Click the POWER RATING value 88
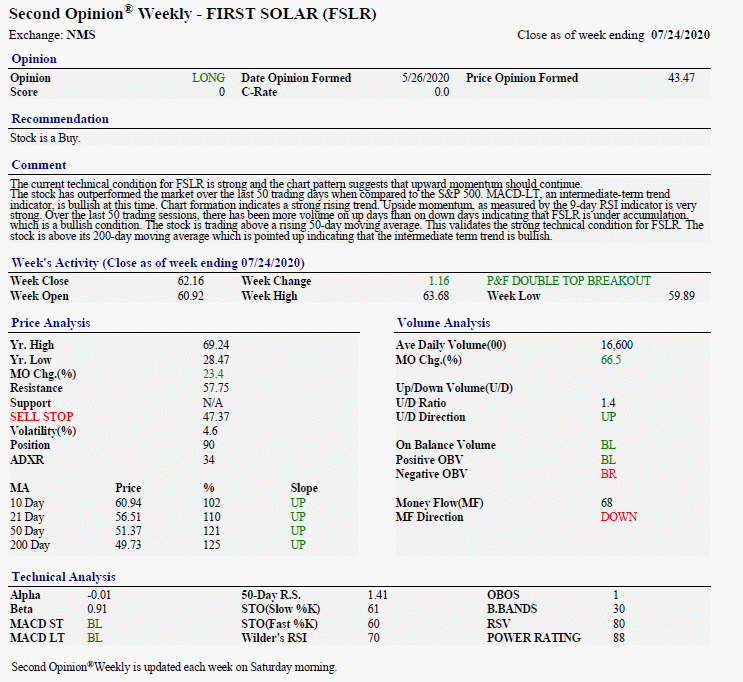This screenshot has width=743, height=682. [x=619, y=638]
